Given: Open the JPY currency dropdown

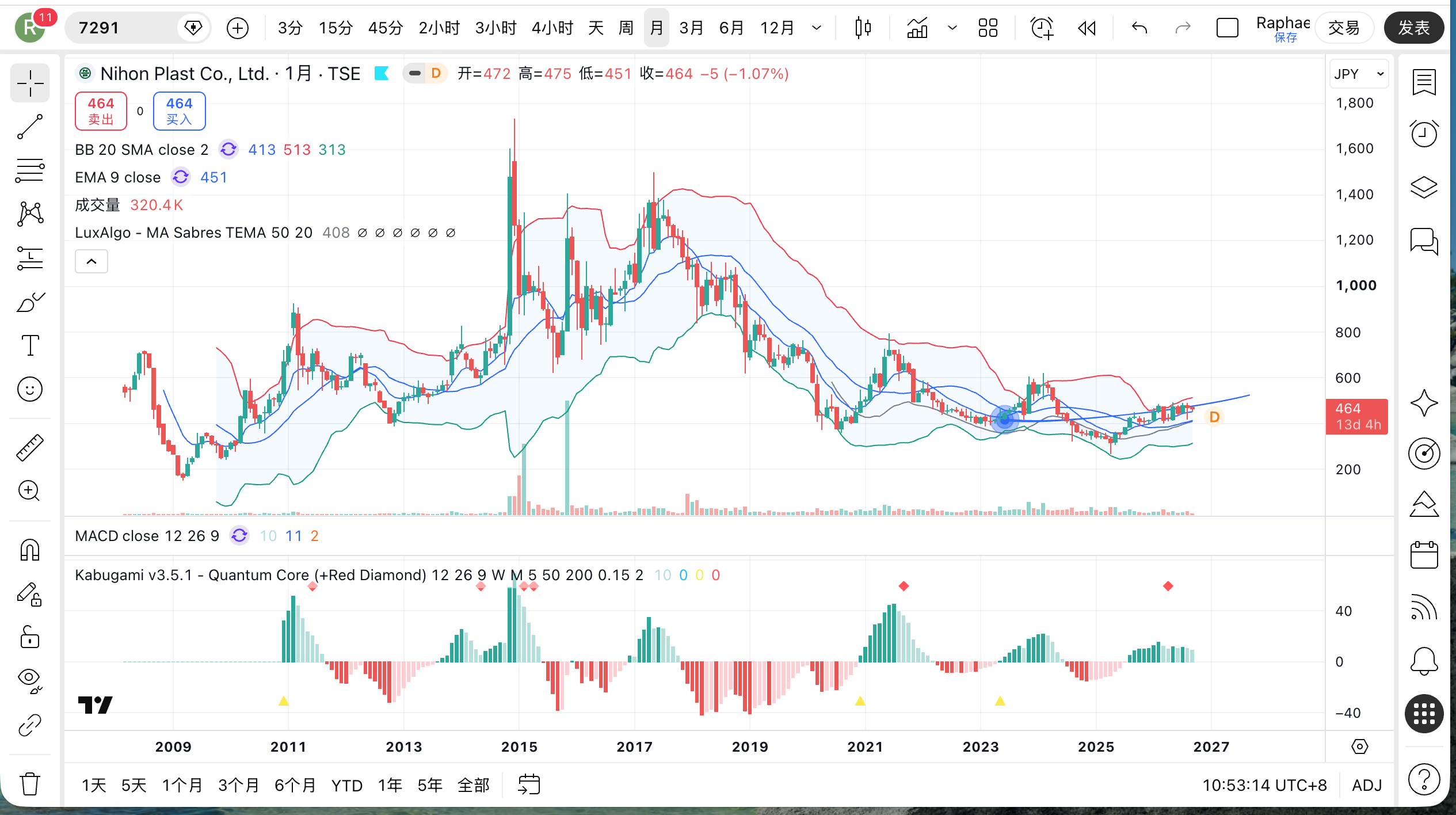Looking at the screenshot, I should coord(1359,74).
